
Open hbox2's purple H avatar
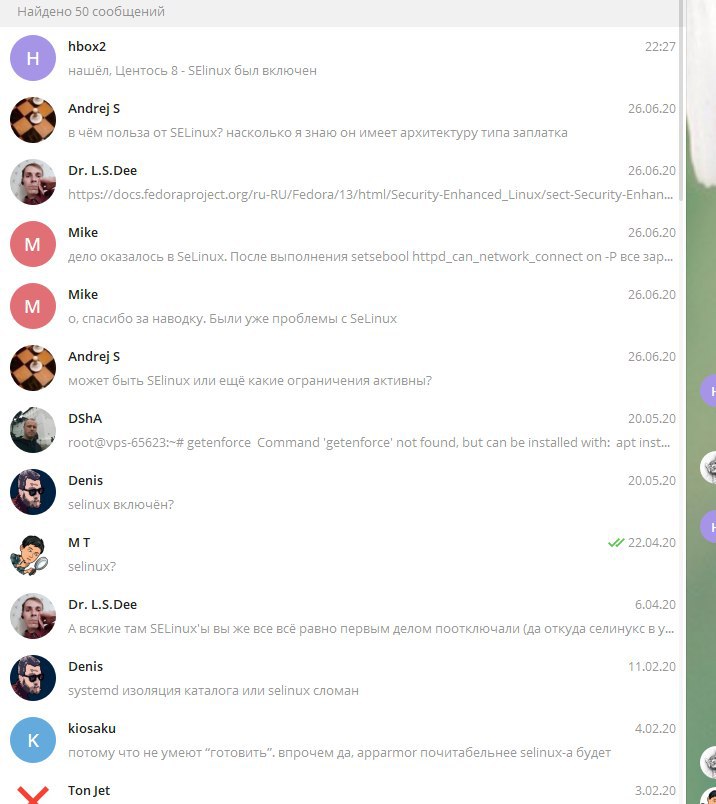point(33,58)
